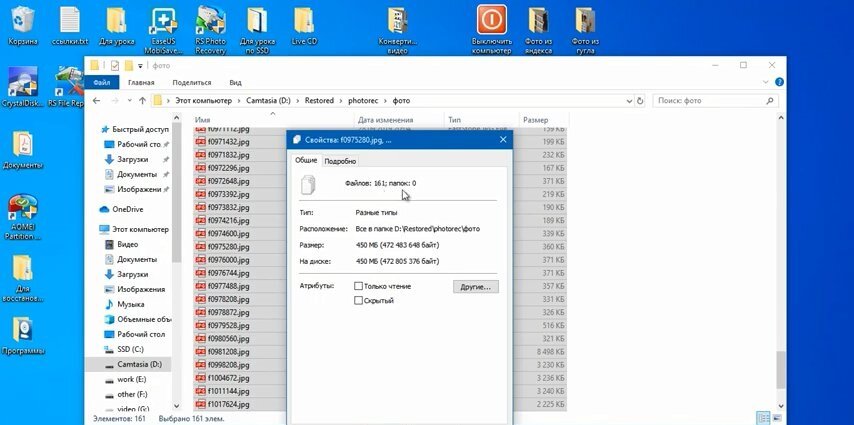The height and width of the screenshot is (425, 854).
Task: Click the Выключить компьютер shutdown icon
Action: (x=492, y=29)
